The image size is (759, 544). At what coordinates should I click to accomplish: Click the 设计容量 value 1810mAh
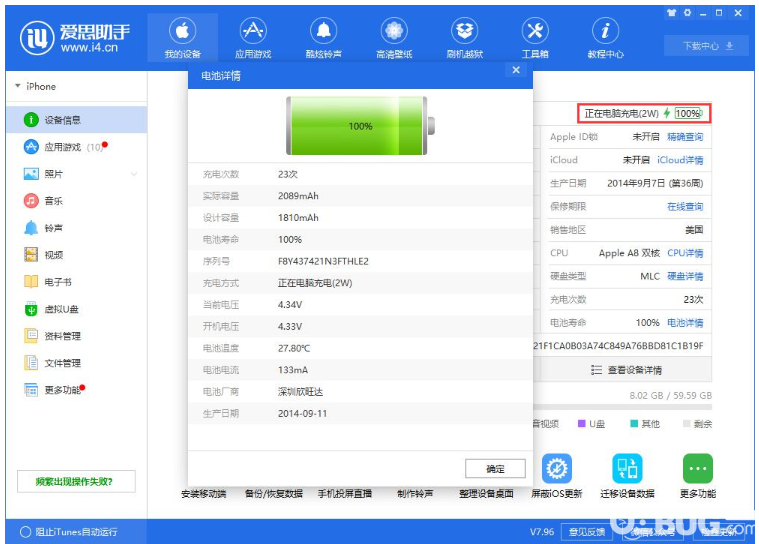coord(298,218)
